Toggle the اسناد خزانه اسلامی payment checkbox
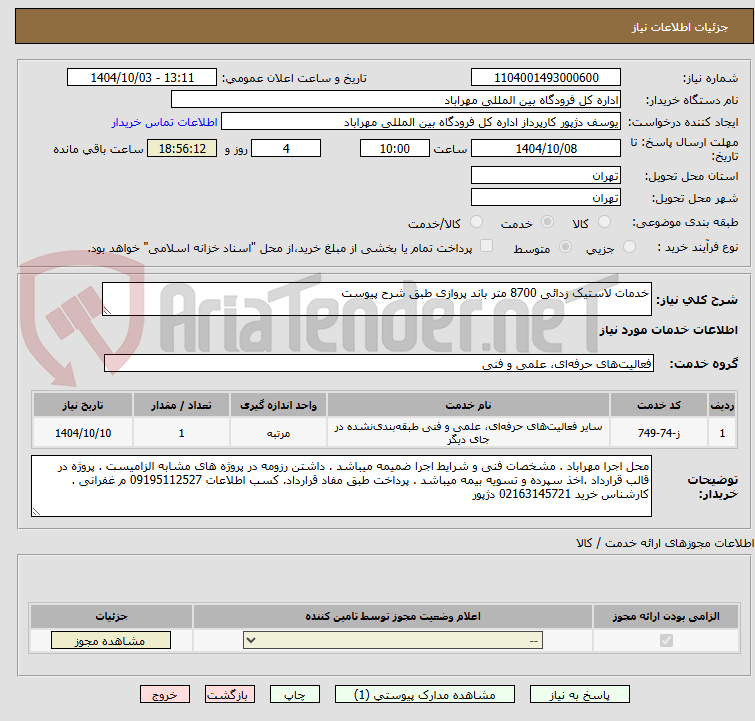The width and height of the screenshot is (755, 721). pyautogui.click(x=487, y=246)
